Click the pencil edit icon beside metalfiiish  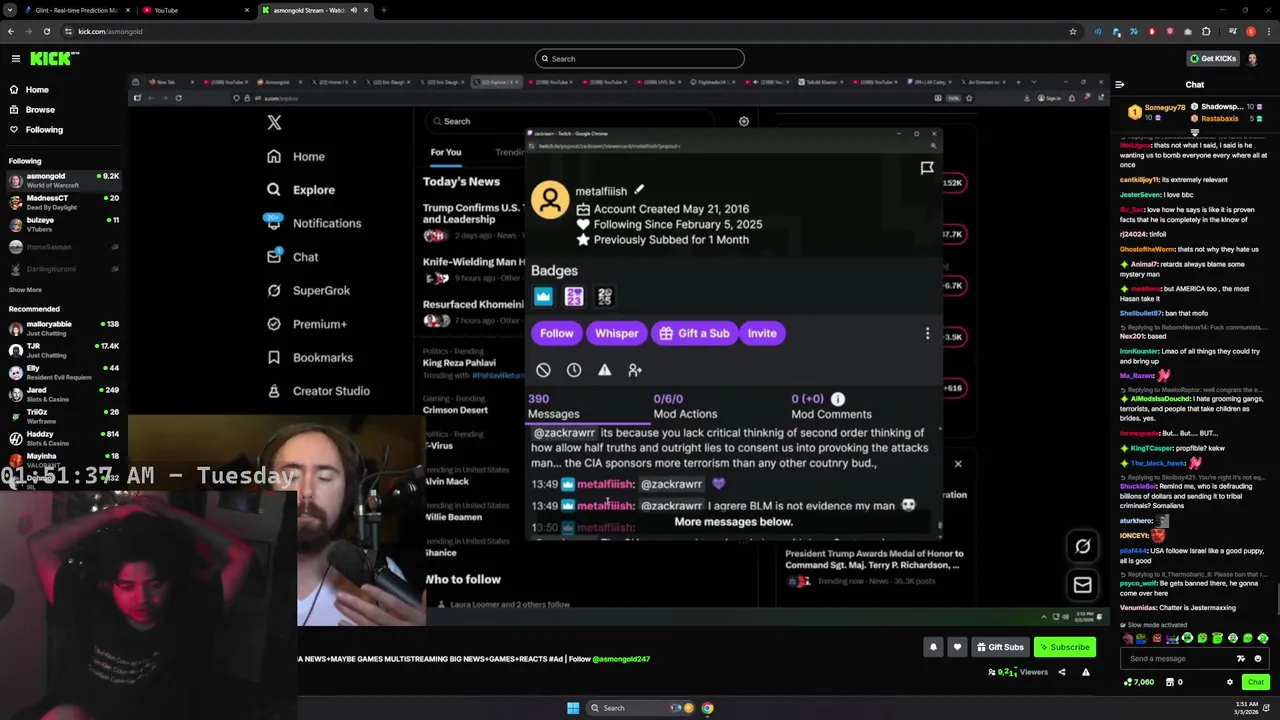(x=639, y=190)
